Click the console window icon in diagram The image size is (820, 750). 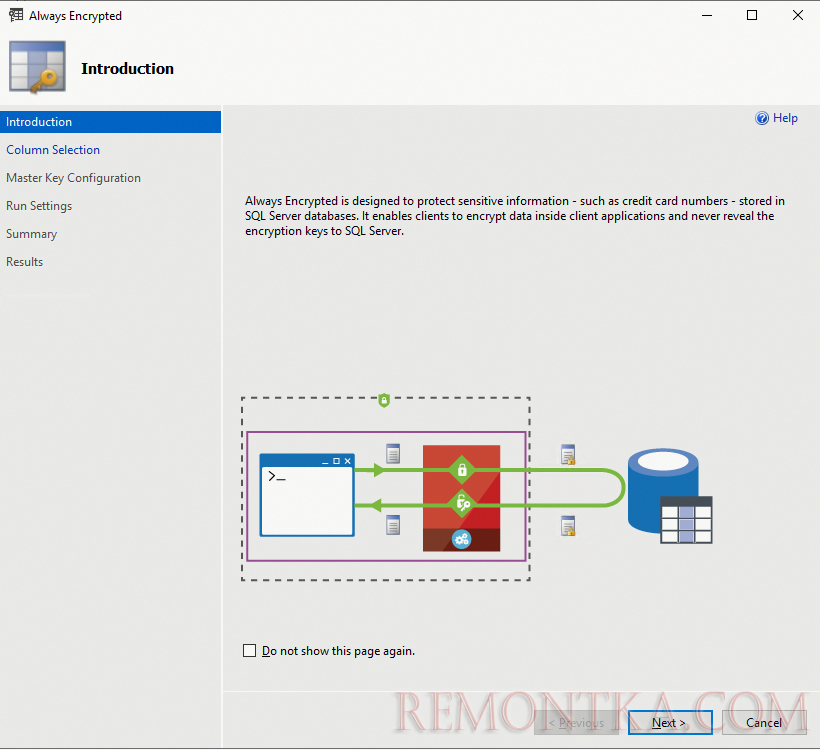click(x=307, y=495)
